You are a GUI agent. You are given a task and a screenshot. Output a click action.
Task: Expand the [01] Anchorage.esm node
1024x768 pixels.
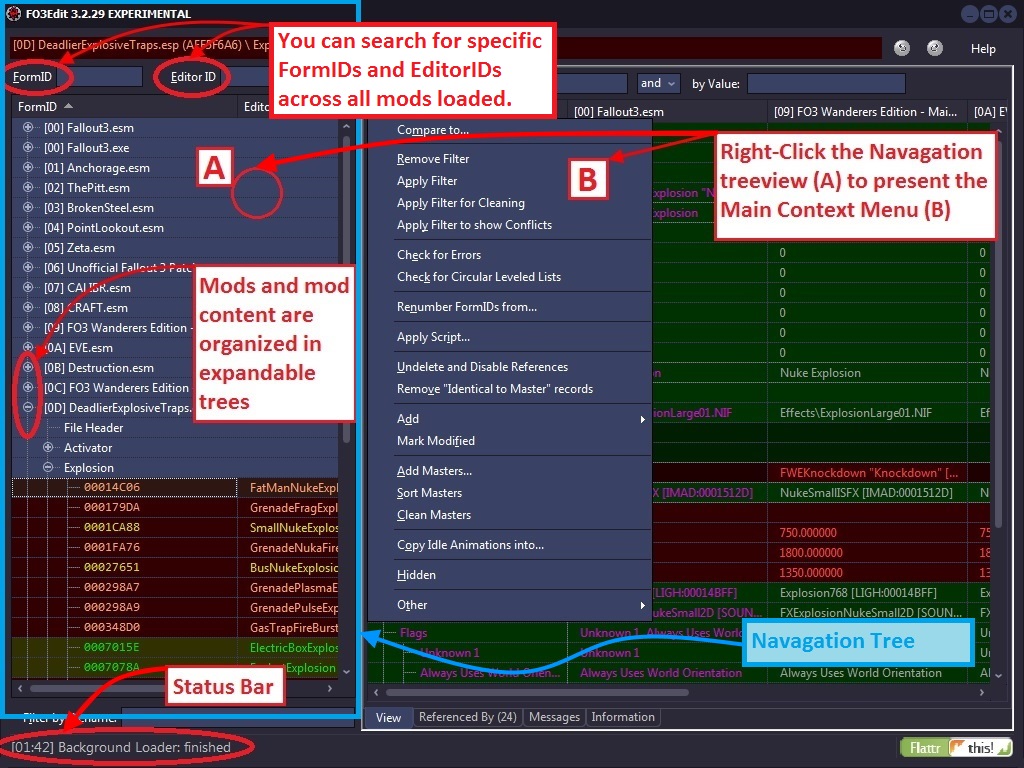(28, 167)
